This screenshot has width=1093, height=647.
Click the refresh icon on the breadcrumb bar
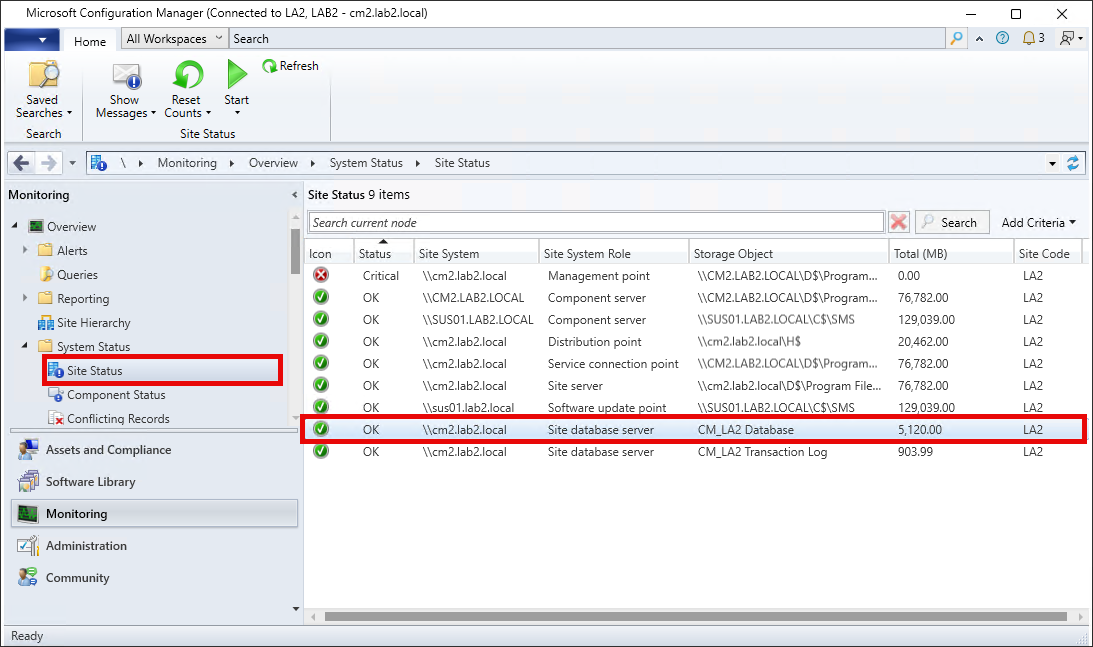[1074, 162]
